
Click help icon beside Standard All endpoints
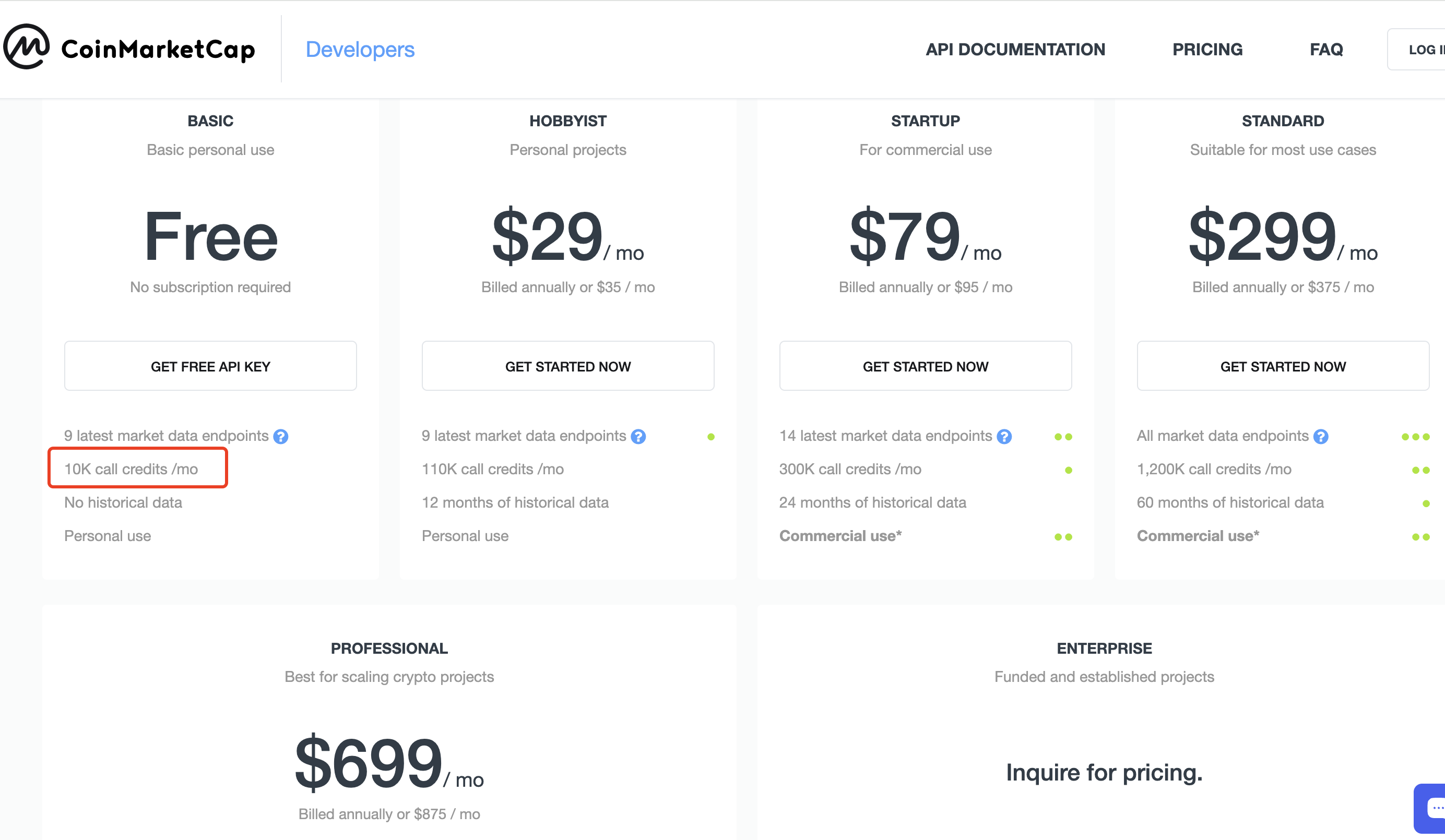click(x=1321, y=437)
